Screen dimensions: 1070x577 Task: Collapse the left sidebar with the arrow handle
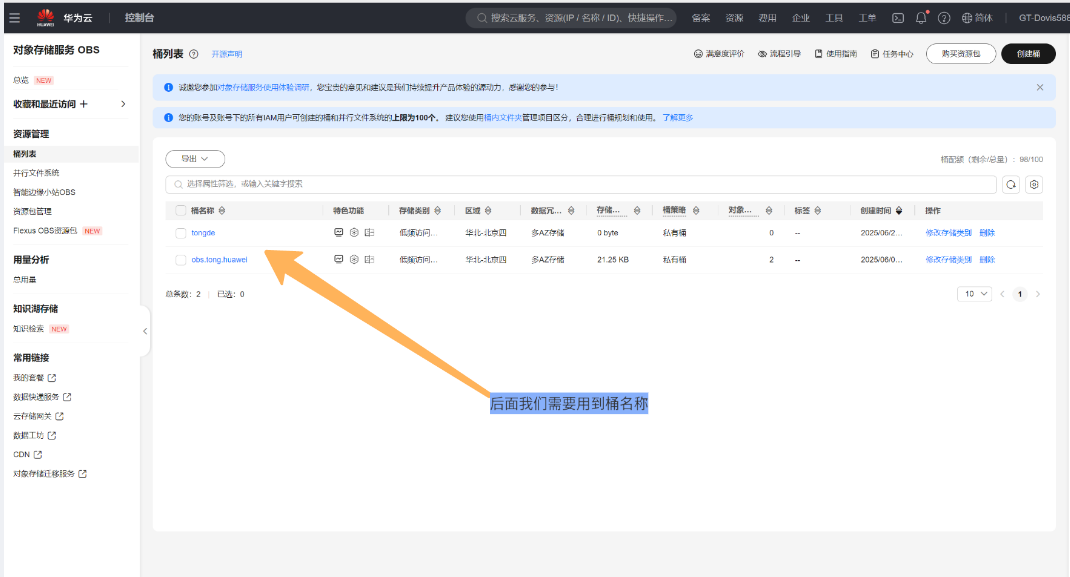point(145,330)
